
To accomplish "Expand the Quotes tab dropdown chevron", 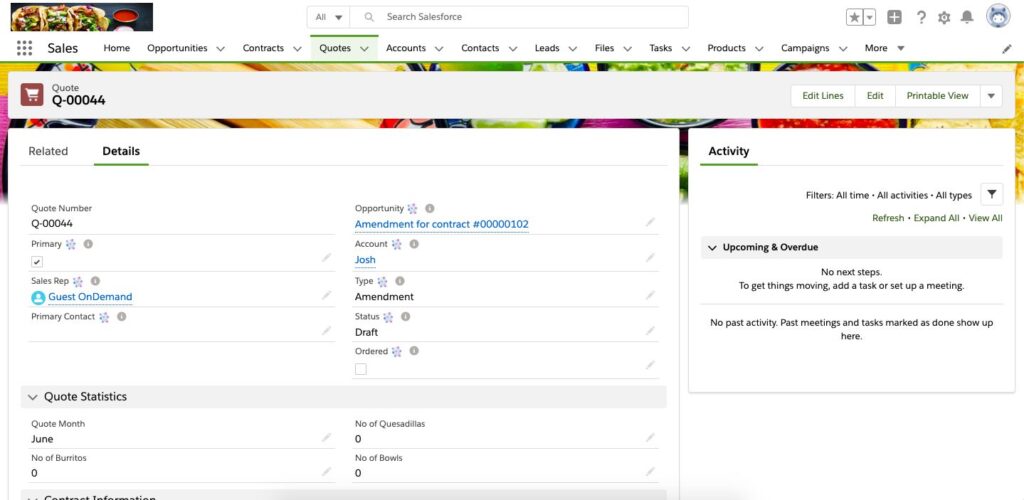I will click(x=364, y=48).
